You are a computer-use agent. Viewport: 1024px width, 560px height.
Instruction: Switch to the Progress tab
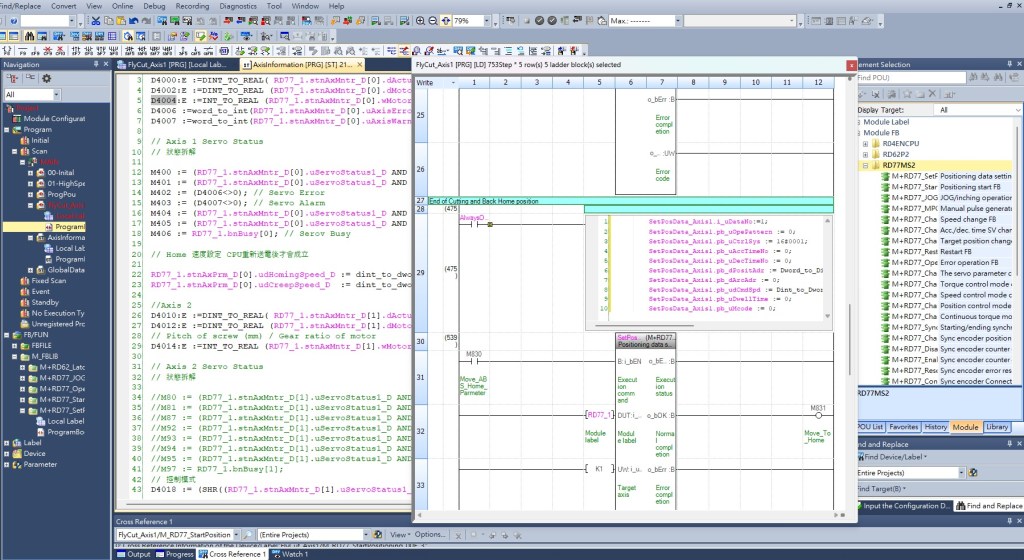tap(174, 554)
